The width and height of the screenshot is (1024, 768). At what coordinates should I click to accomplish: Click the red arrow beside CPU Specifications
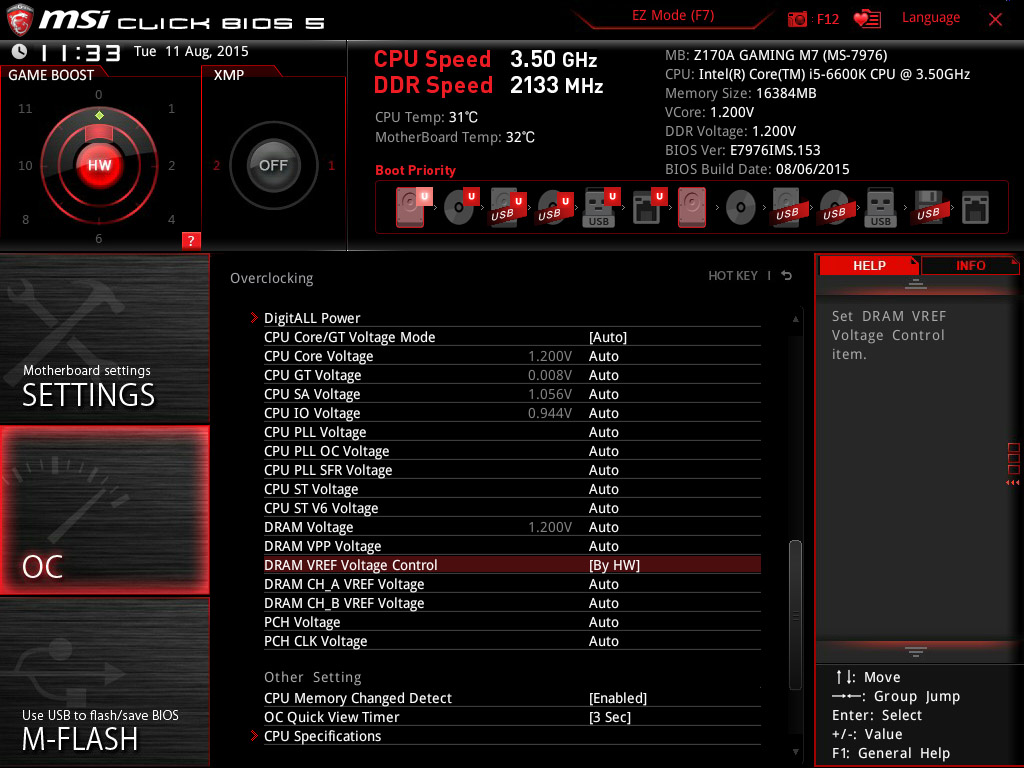point(254,736)
